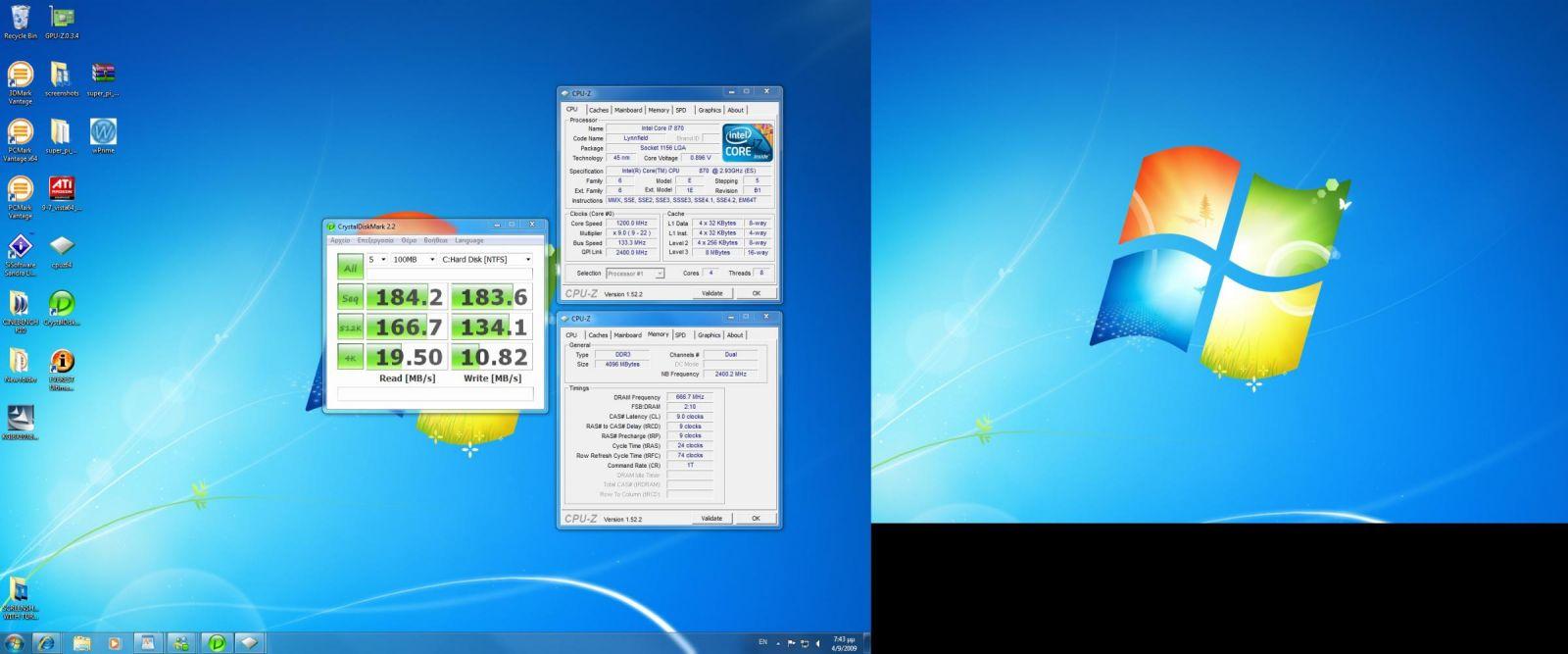This screenshot has height=654, width=1568.
Task: Click the Intel Core i7 logo in CPU-Z
Action: coord(748,143)
